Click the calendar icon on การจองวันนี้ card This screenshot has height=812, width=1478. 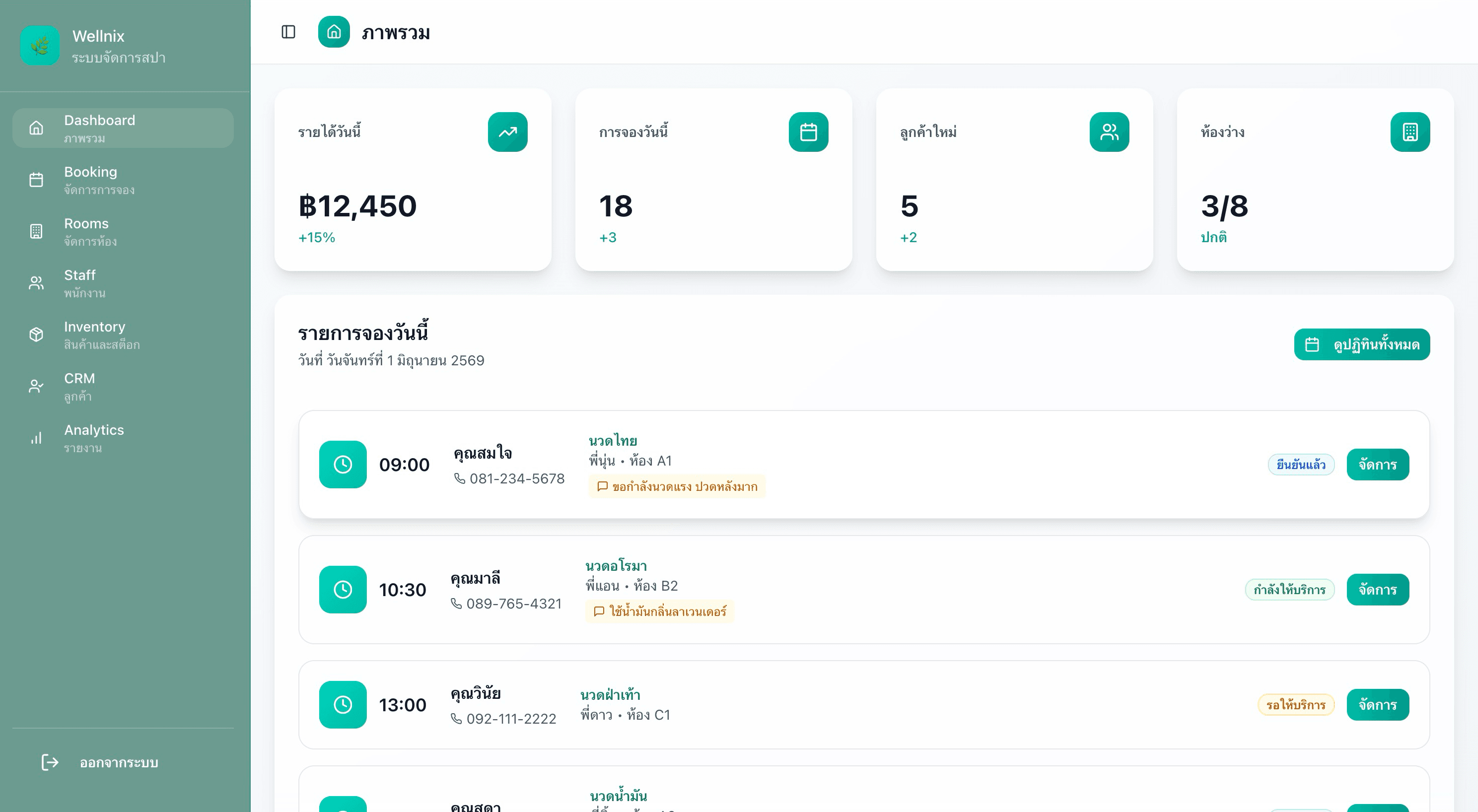tap(808, 132)
